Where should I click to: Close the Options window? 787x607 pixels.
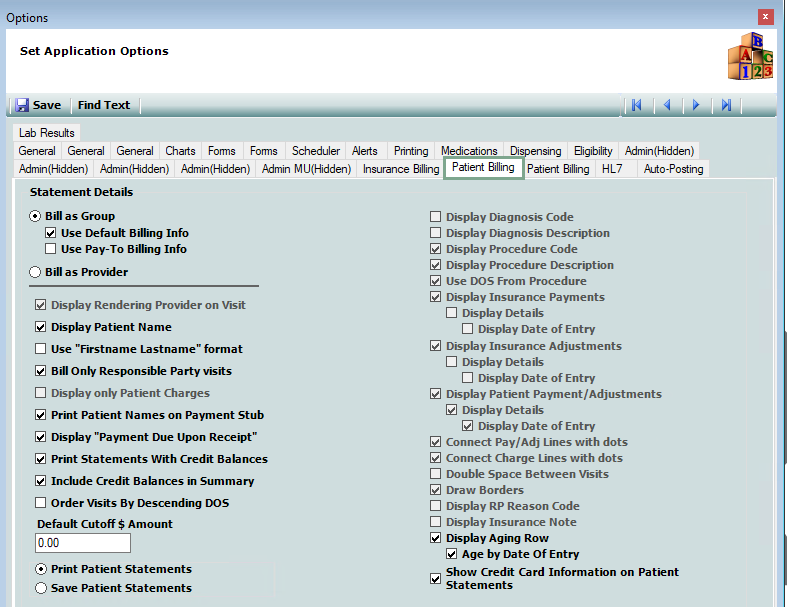(x=765, y=17)
